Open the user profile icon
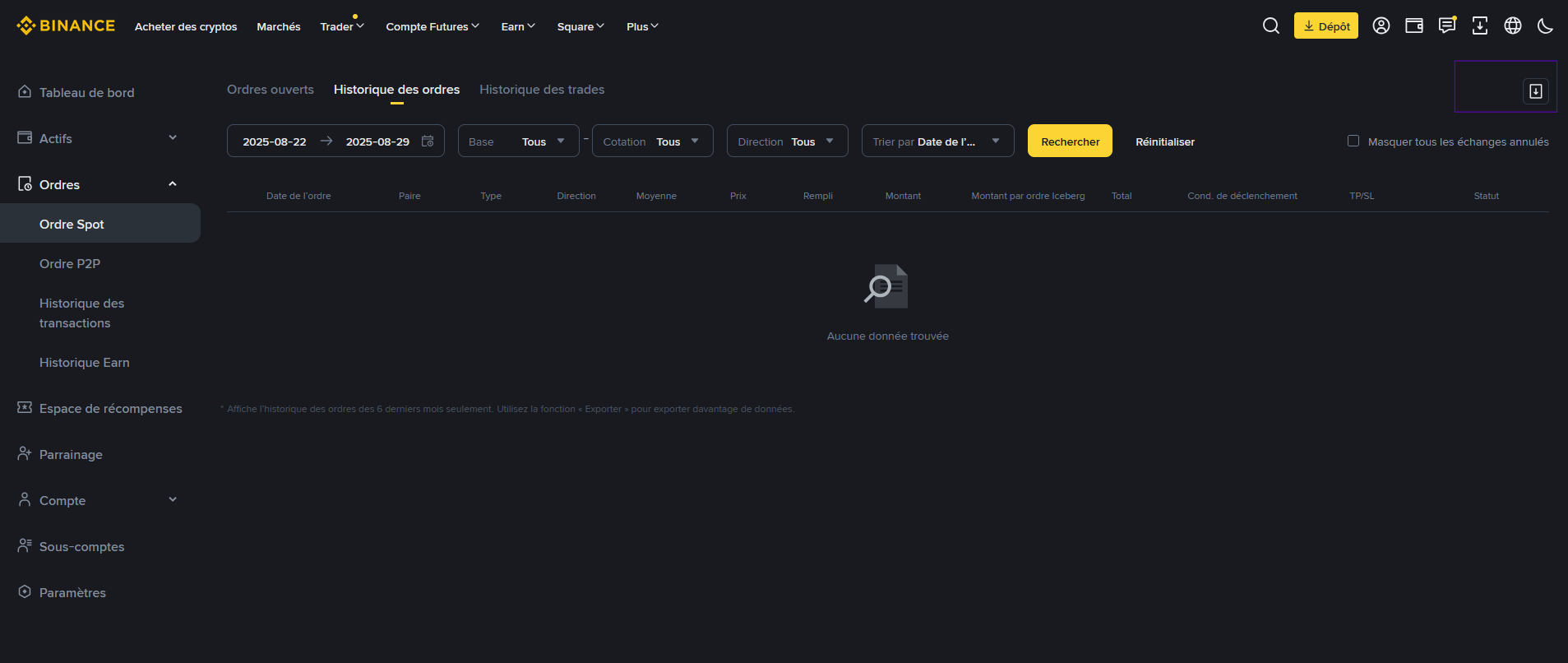 (1381, 25)
